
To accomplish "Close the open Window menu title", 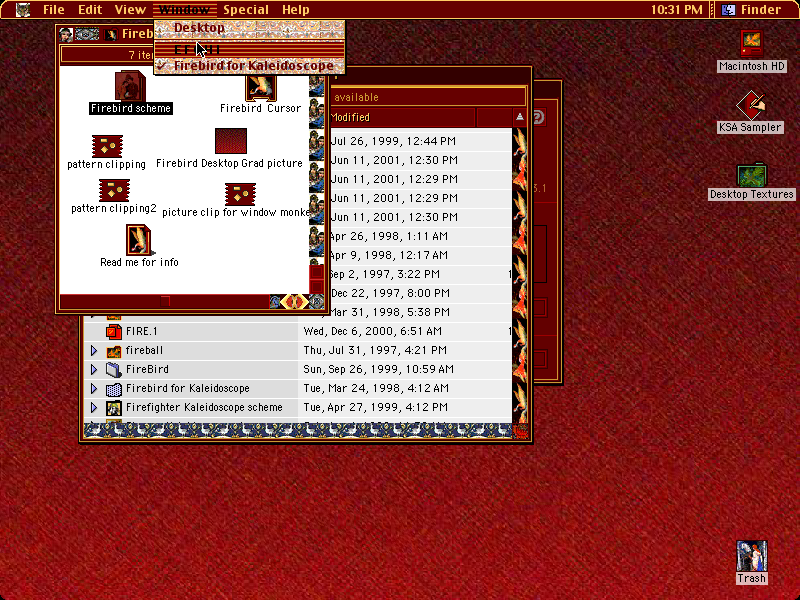I will click(185, 10).
